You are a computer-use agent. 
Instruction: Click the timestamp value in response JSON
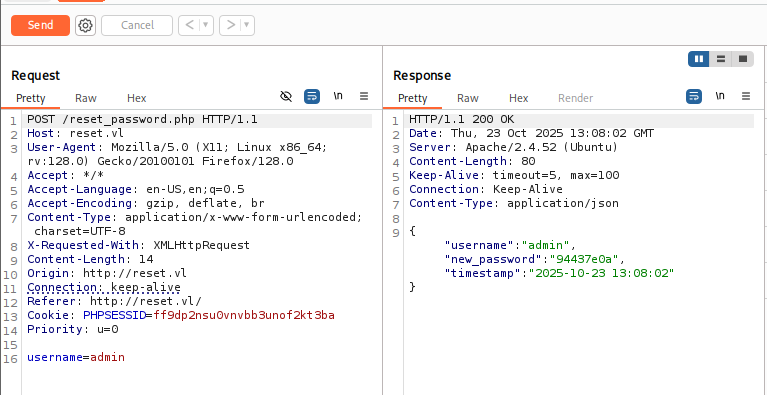point(601,273)
